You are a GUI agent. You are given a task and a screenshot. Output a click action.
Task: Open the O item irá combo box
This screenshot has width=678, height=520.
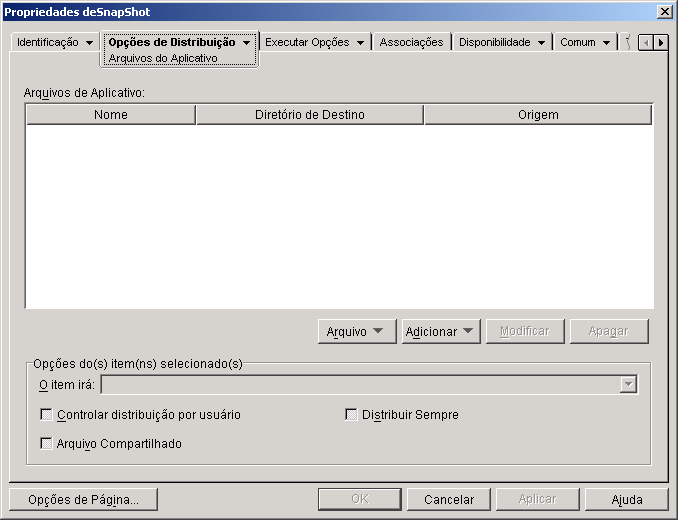coord(369,384)
